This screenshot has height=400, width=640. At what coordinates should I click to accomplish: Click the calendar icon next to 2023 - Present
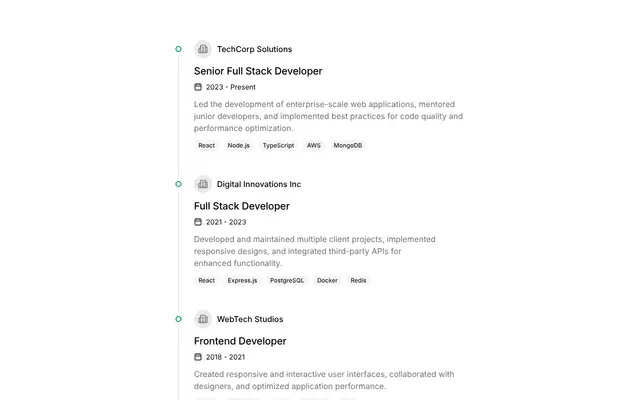coord(198,87)
